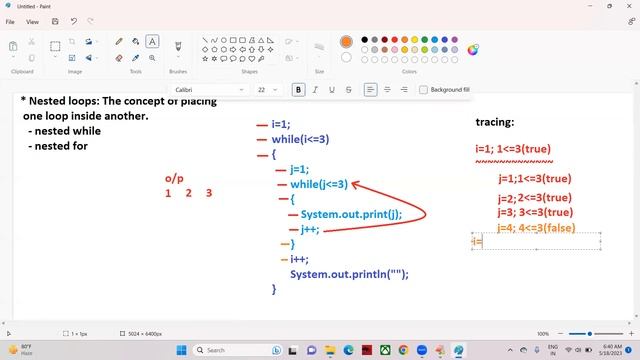Click the Resize and skew icon
This screenshot has width=640, height=360.
pos(72,58)
